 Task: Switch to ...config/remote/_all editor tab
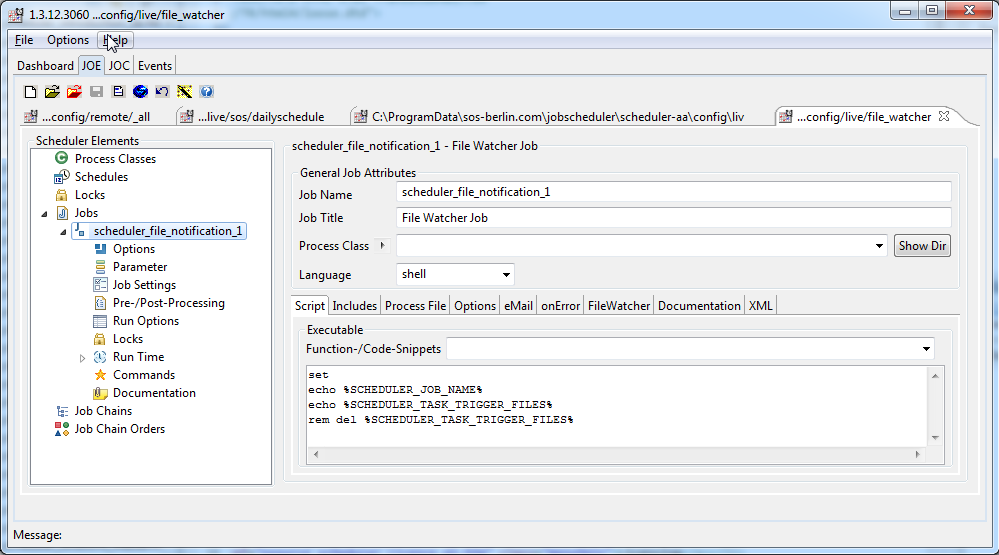(87, 117)
